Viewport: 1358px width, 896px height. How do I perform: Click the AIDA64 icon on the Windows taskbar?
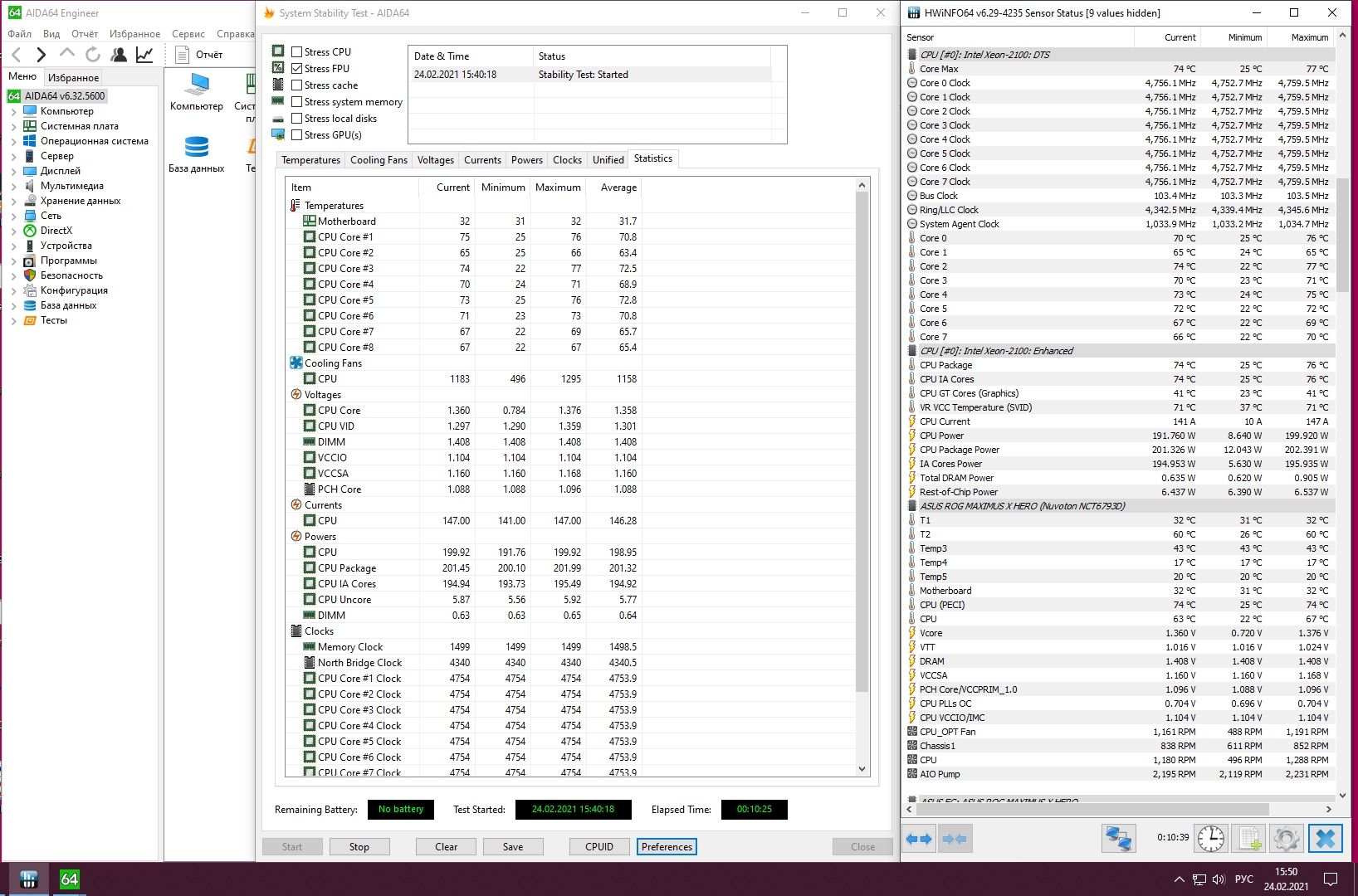(70, 879)
